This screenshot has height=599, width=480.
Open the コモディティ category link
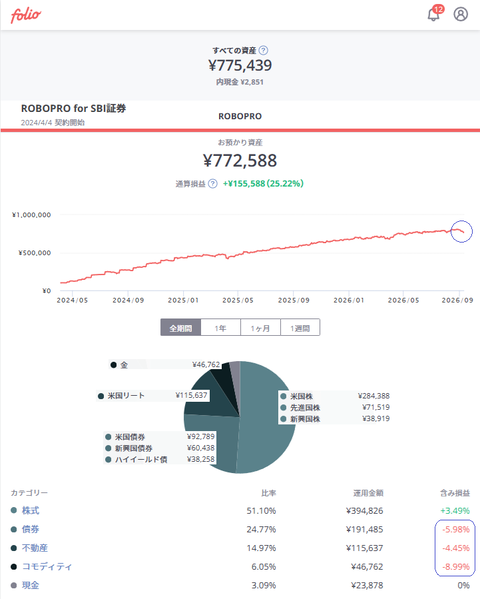(47, 567)
